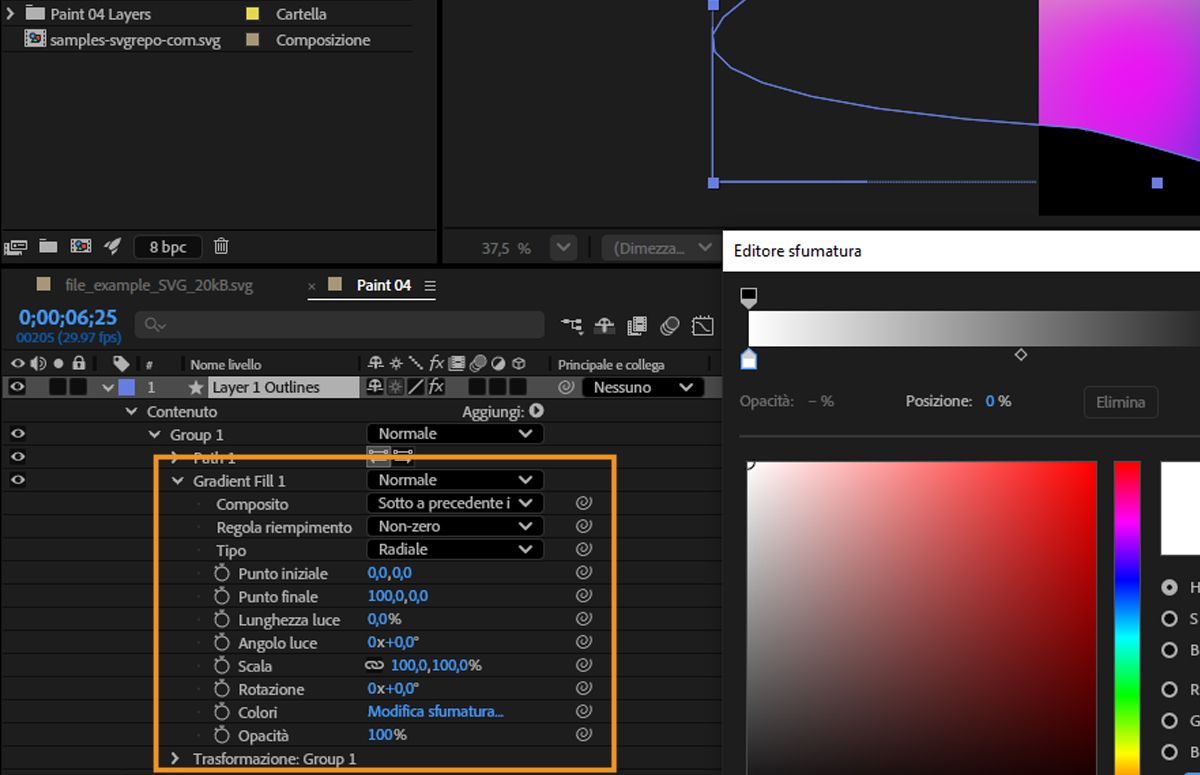The image size is (1200, 775).
Task: Select the white color stop below gradient
Action: pyautogui.click(x=749, y=358)
